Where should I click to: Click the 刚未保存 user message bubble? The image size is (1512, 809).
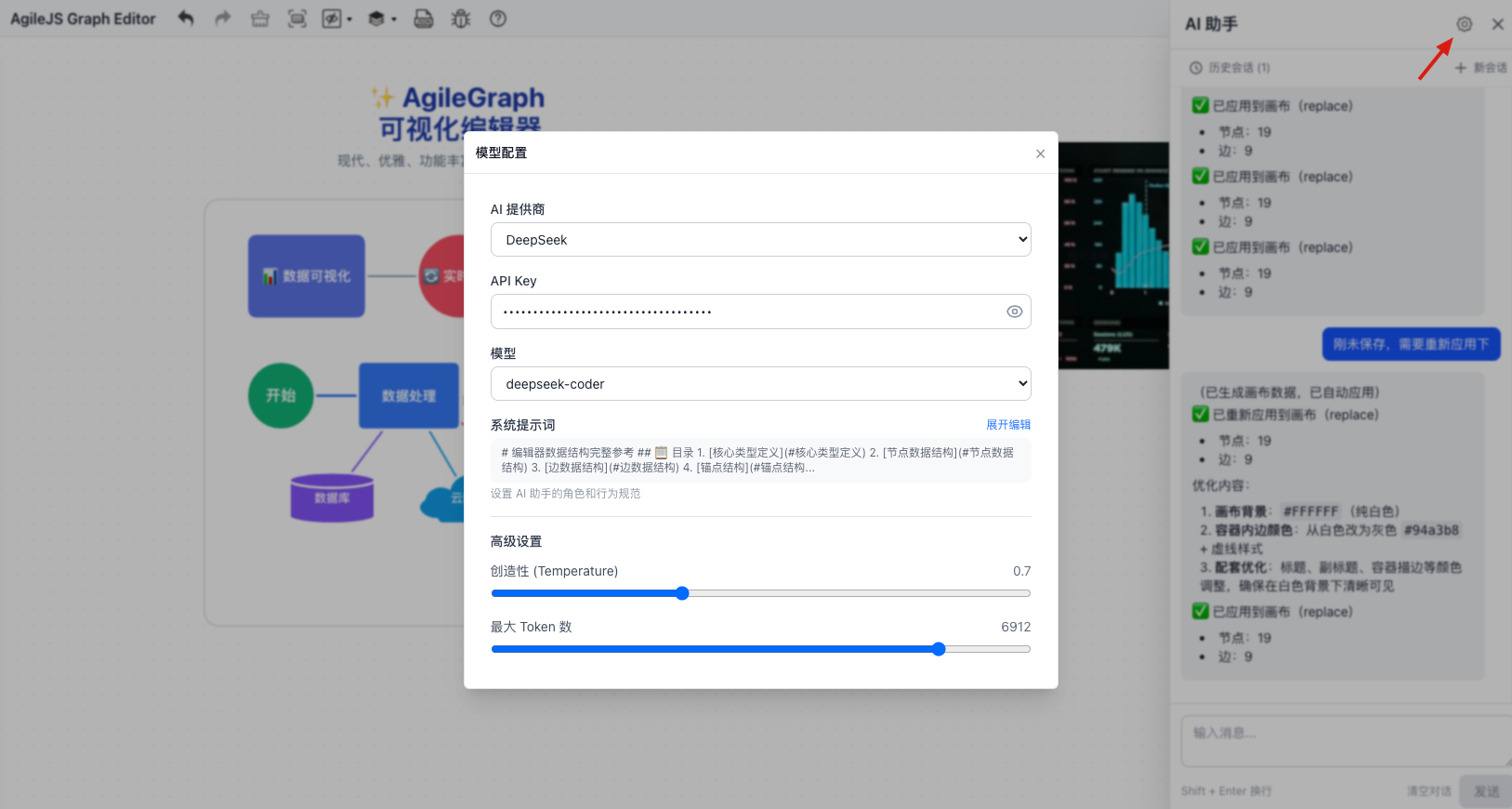pos(1411,344)
